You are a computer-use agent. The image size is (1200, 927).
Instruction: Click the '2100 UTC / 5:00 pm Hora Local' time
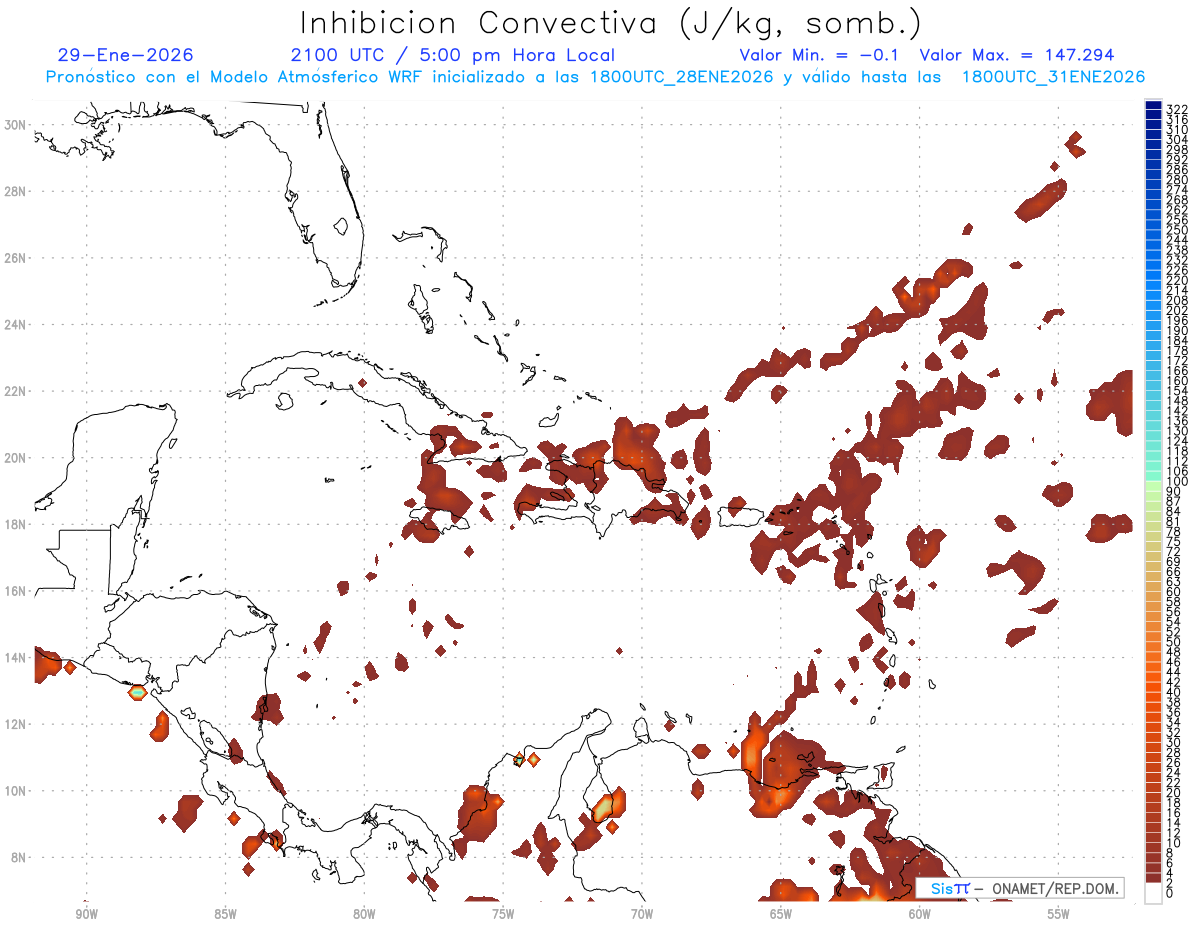452,55
